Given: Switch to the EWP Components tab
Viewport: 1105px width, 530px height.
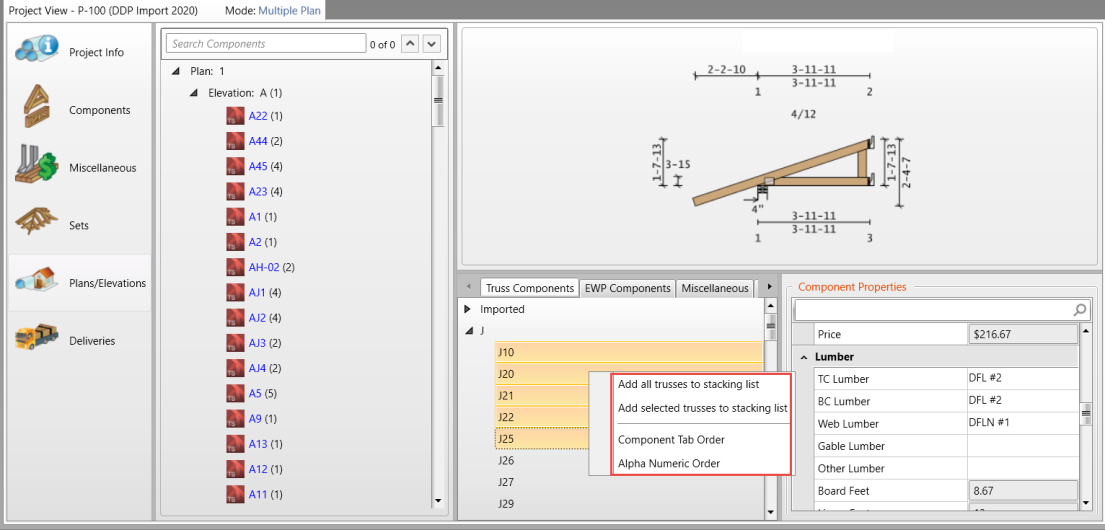Looking at the screenshot, I should click(627, 288).
